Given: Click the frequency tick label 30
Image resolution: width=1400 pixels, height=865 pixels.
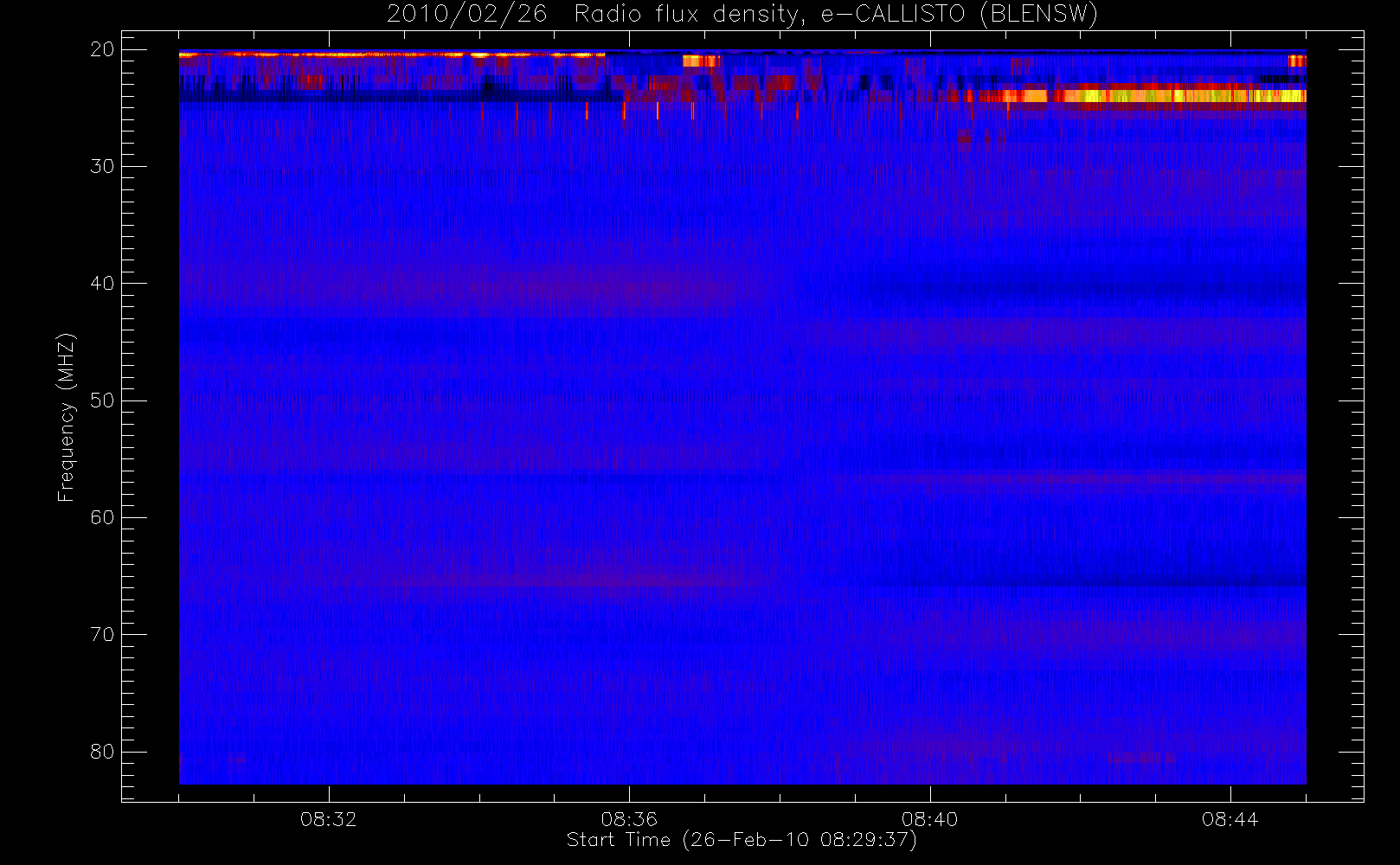Looking at the screenshot, I should pyautogui.click(x=103, y=166).
